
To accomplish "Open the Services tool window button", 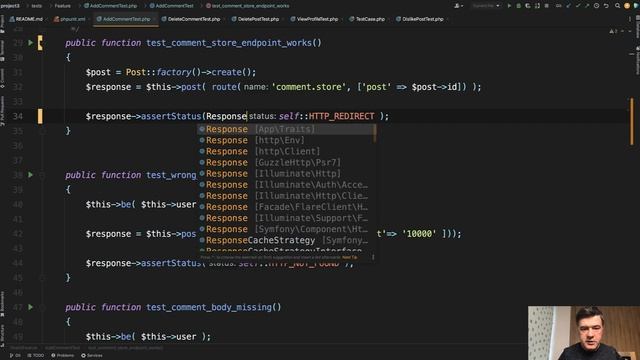I will pyautogui.click(x=91, y=356).
